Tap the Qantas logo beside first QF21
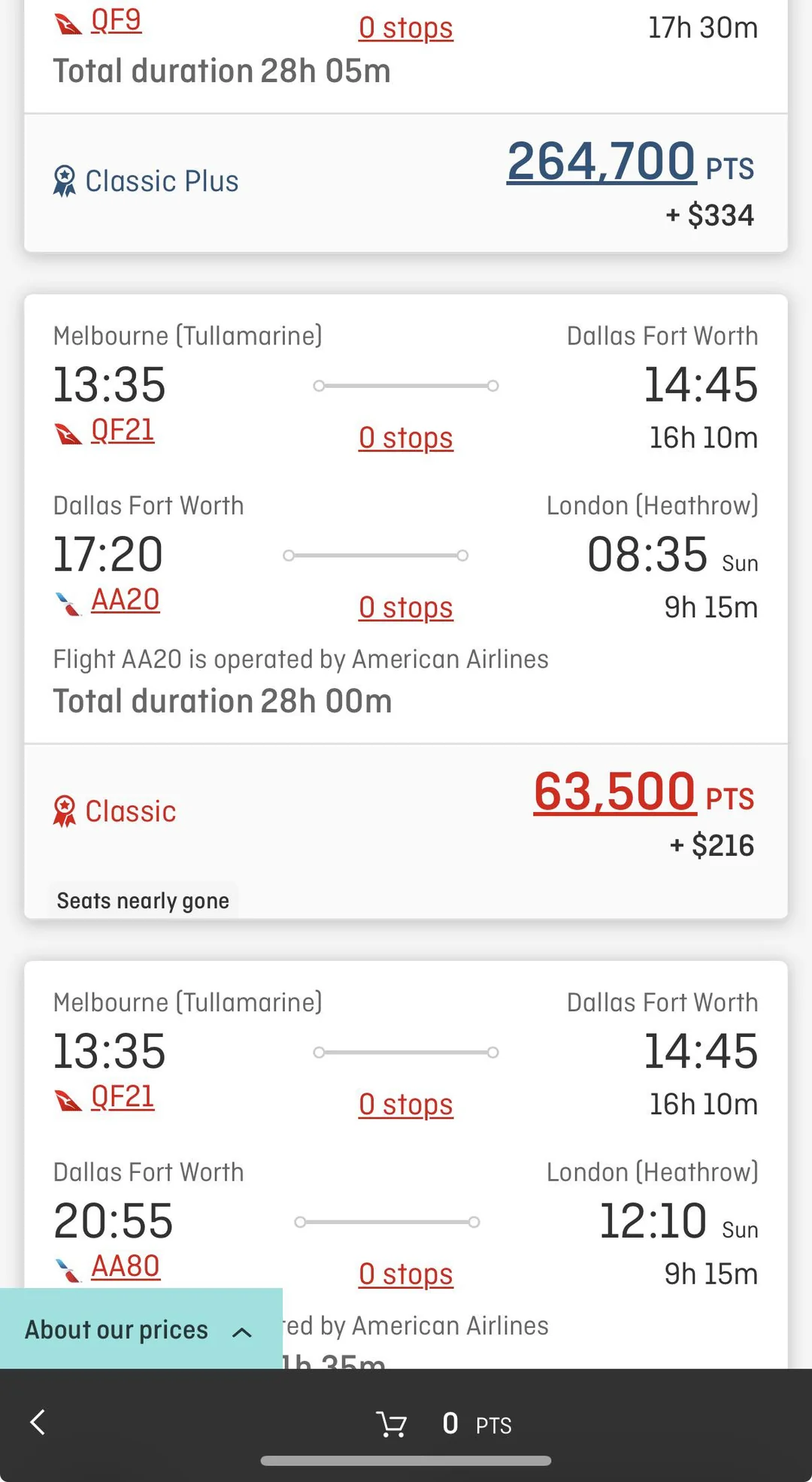 [x=68, y=434]
